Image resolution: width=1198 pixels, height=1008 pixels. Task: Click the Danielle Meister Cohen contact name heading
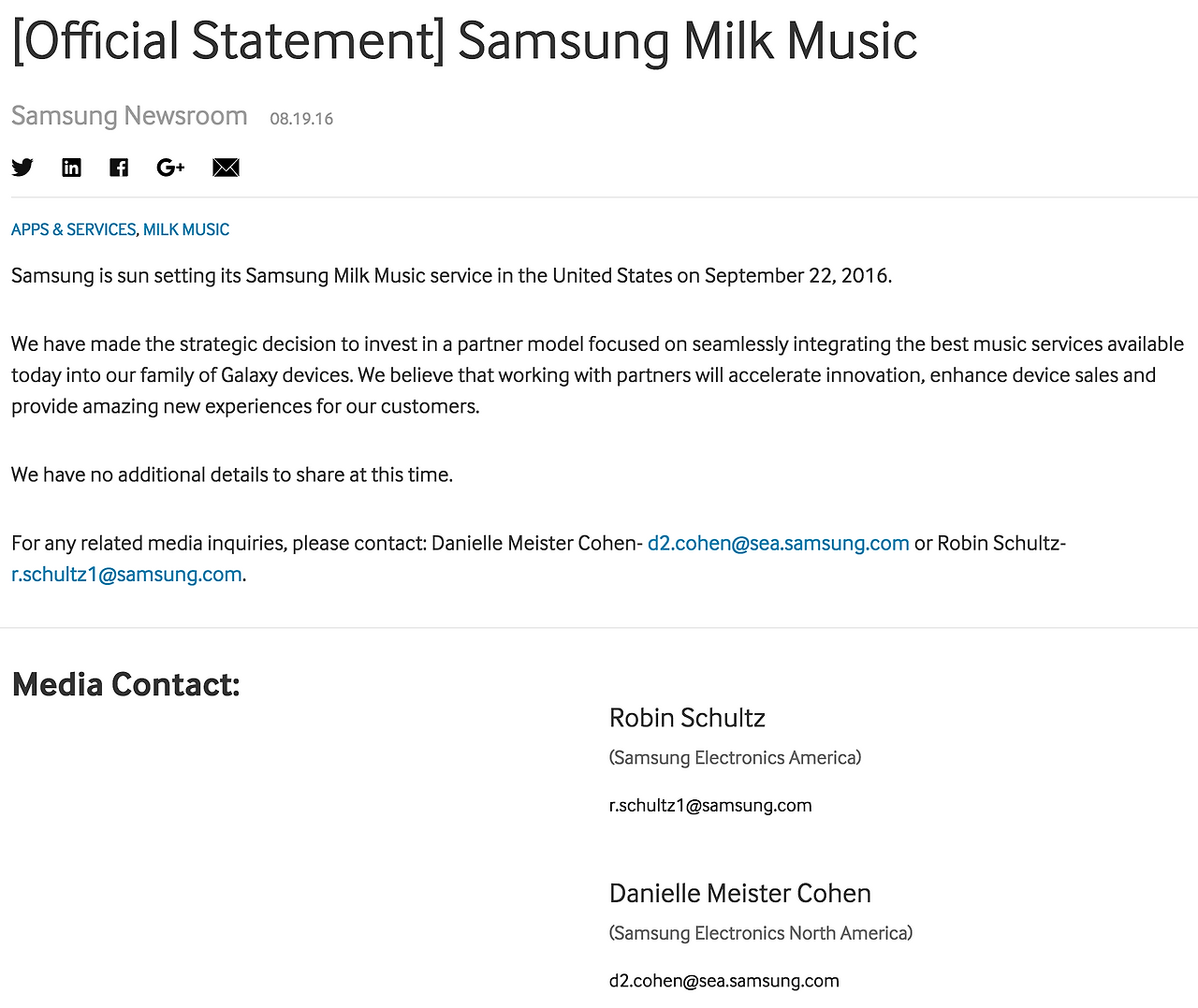click(739, 893)
